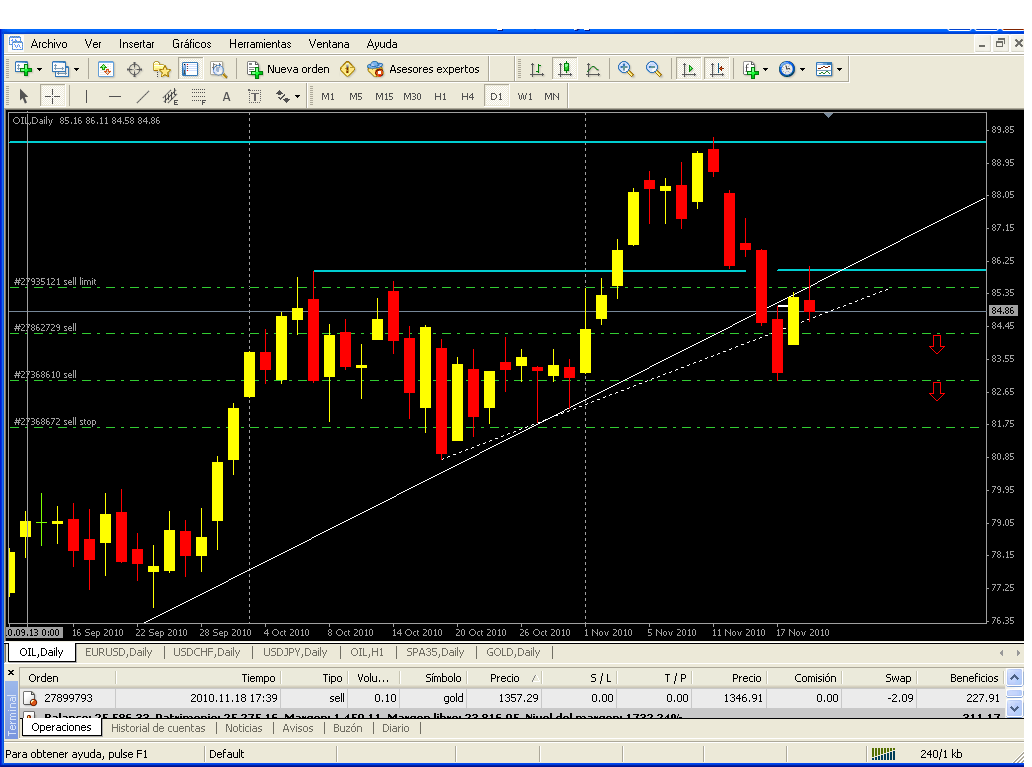Click the Nueva orden button
Screen dimensions: 1032x767
point(288,69)
